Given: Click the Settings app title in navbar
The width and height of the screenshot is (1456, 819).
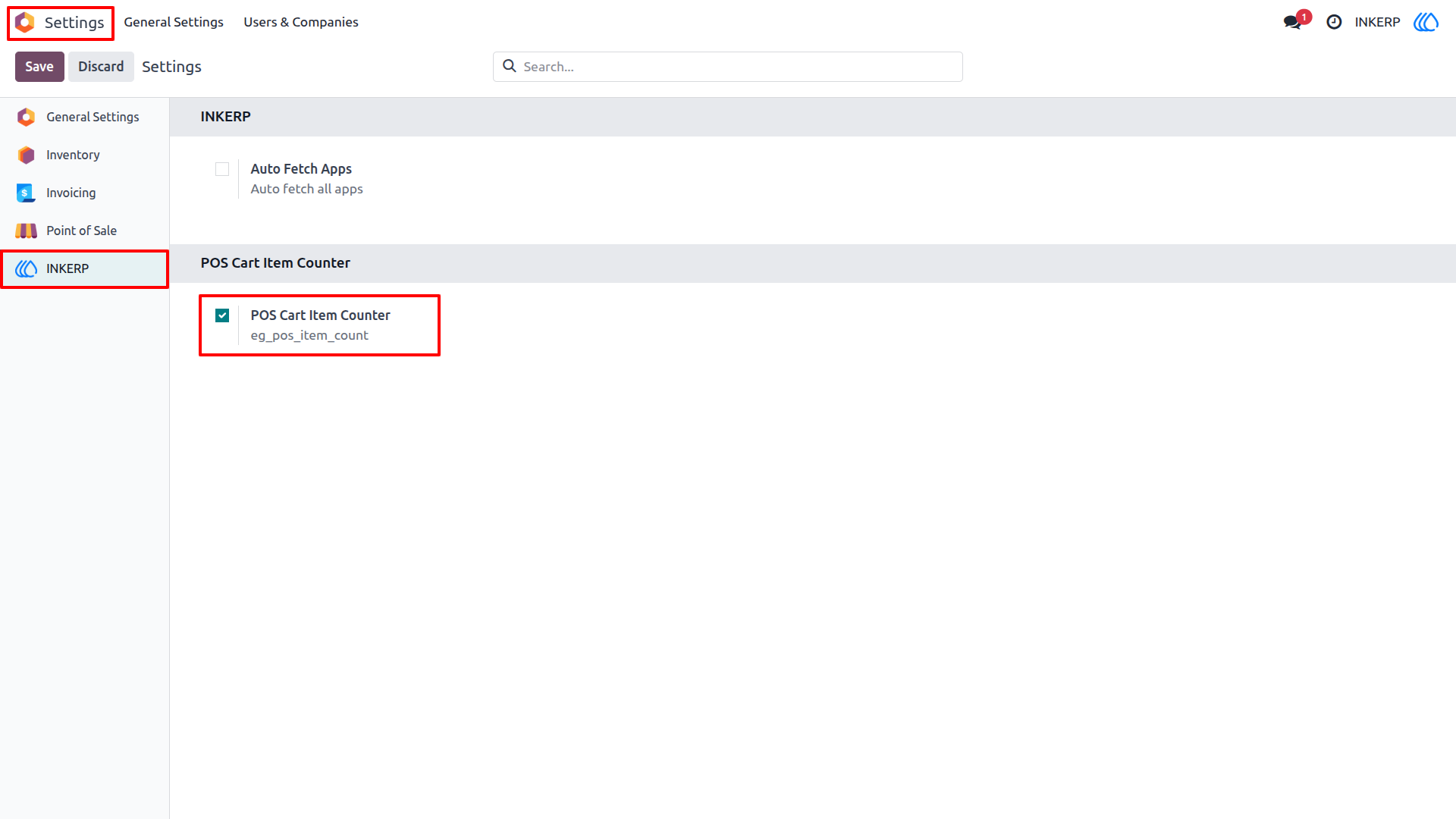Looking at the screenshot, I should pos(74,23).
